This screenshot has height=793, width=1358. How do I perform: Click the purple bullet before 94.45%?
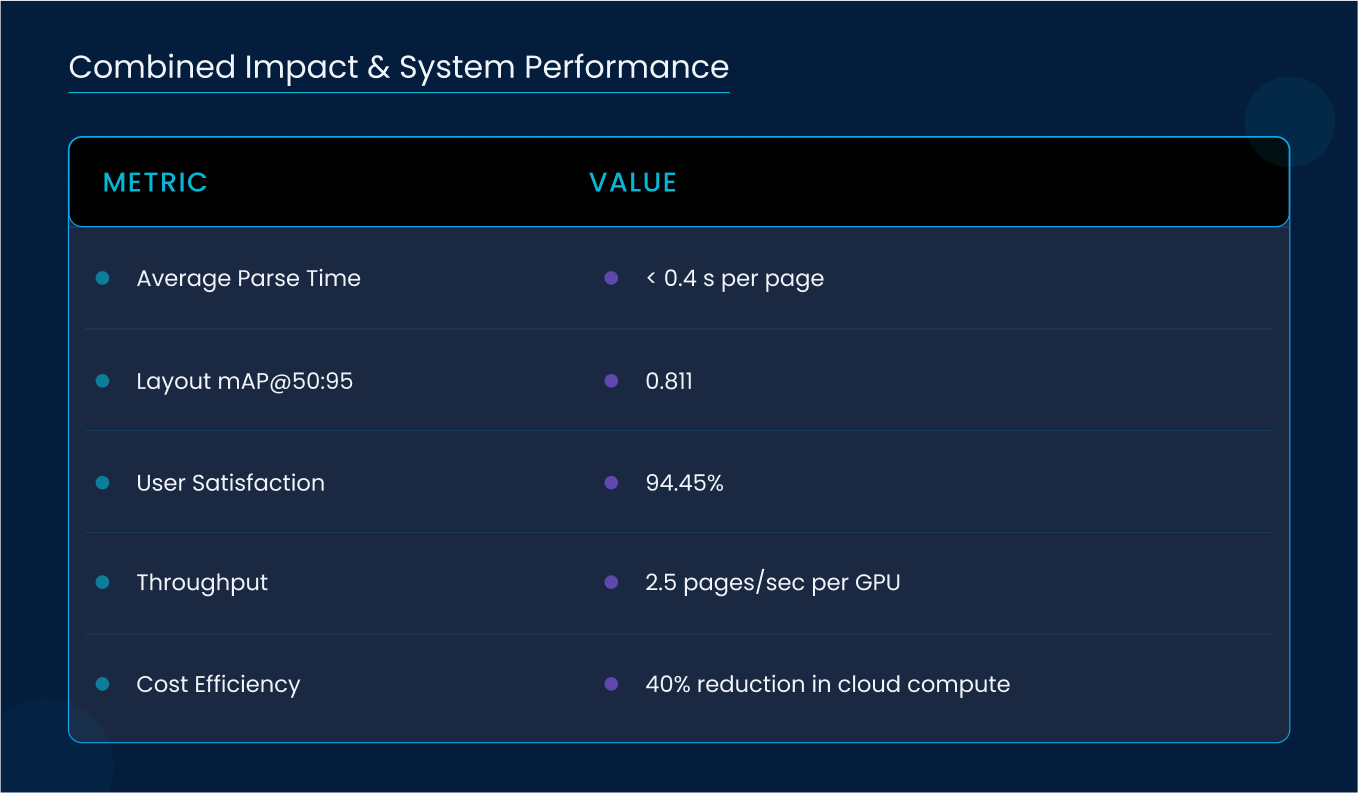point(611,483)
